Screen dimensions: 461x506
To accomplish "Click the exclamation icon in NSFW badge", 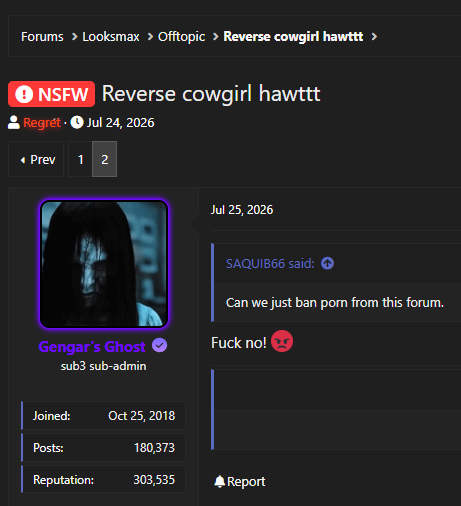I will [24, 94].
